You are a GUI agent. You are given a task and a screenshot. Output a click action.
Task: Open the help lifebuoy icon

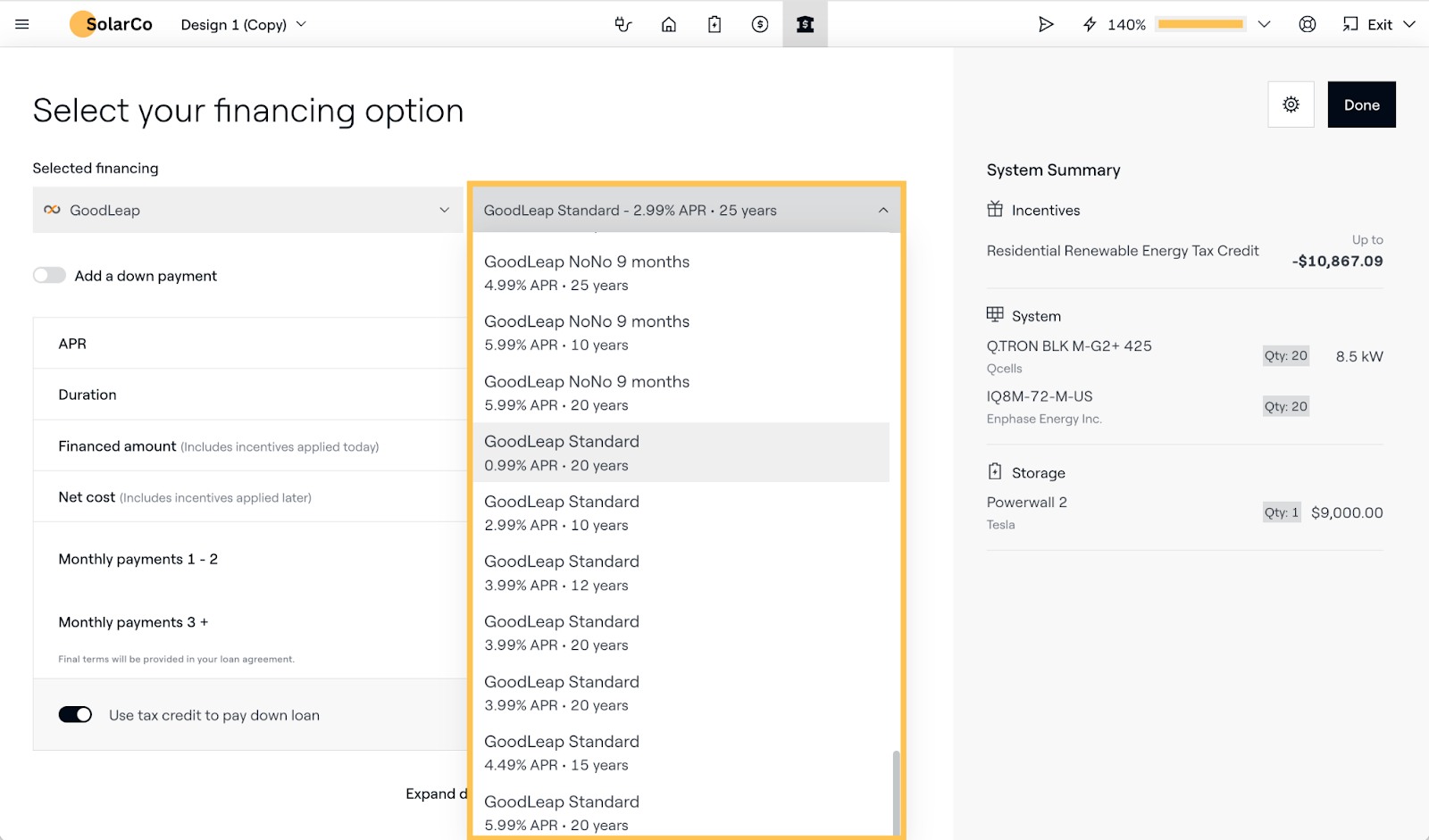click(1308, 24)
